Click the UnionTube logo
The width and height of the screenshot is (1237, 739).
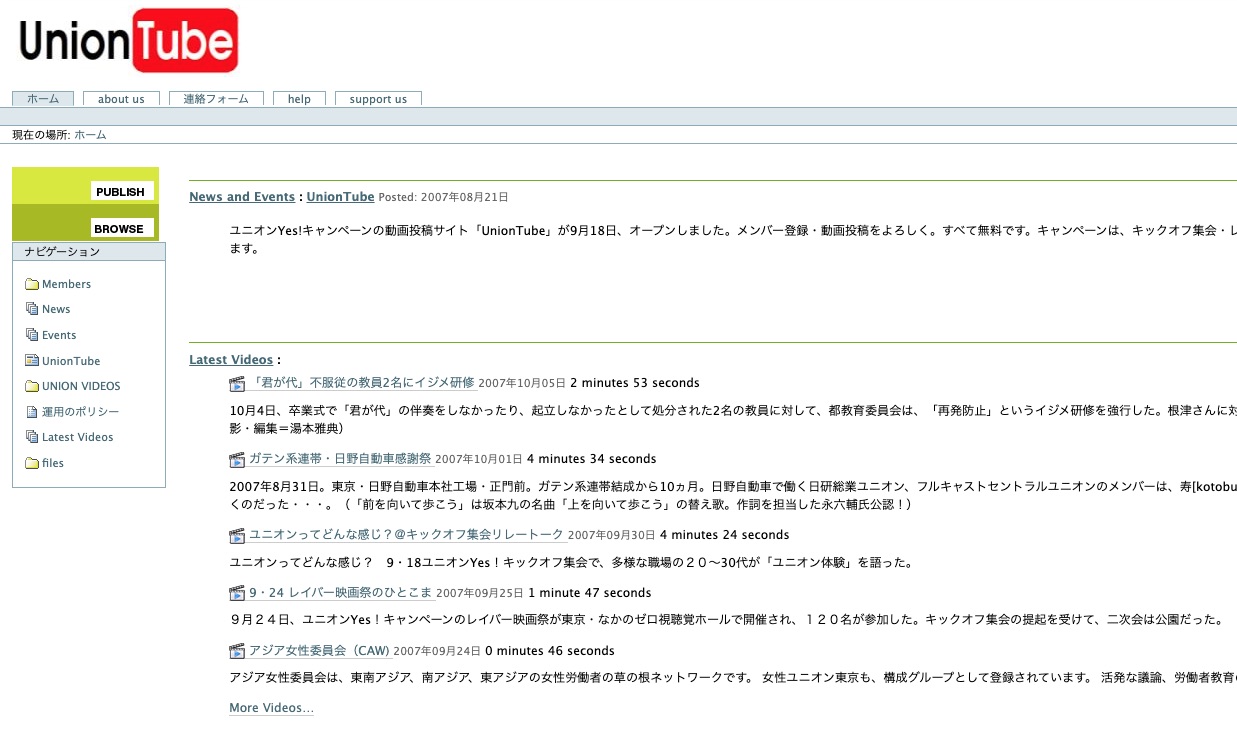[128, 41]
